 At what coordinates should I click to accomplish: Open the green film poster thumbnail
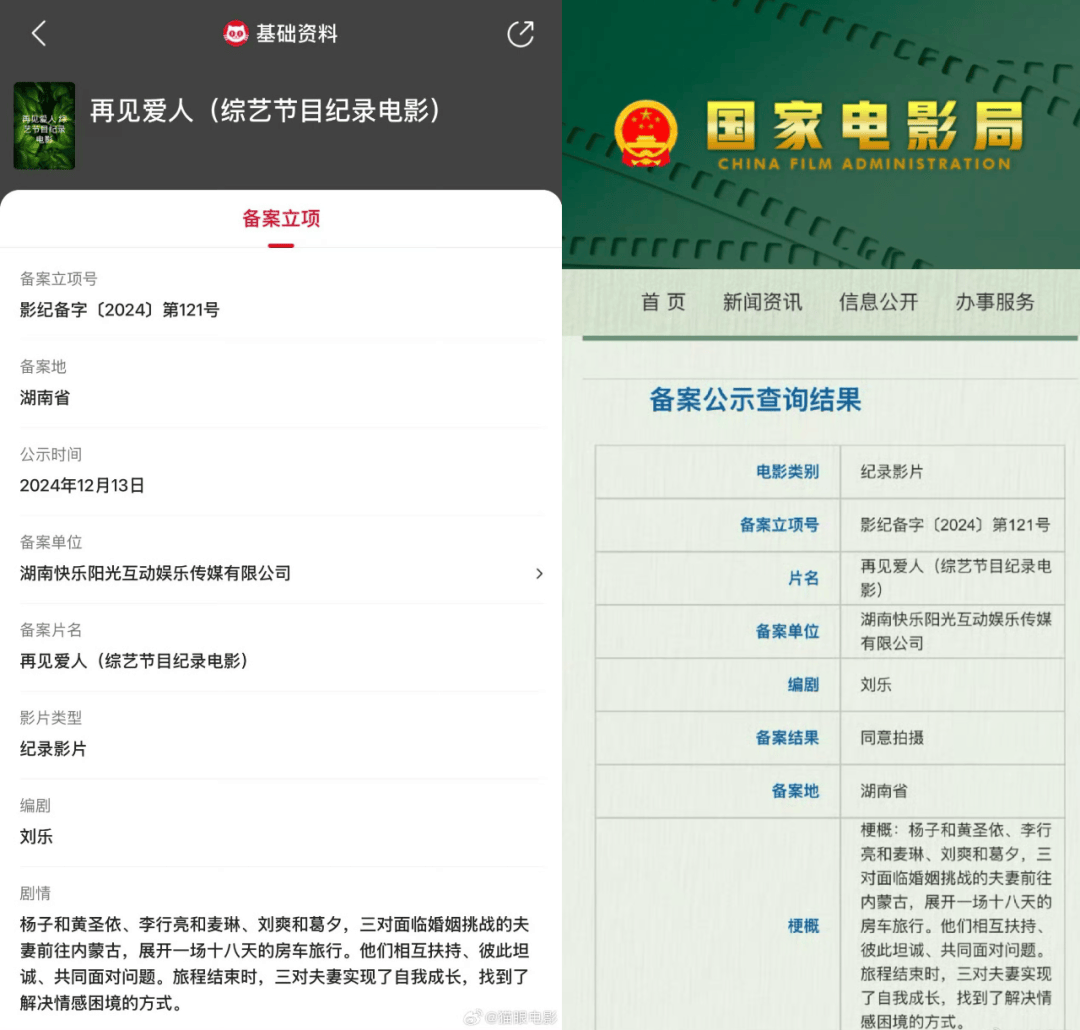(45, 125)
